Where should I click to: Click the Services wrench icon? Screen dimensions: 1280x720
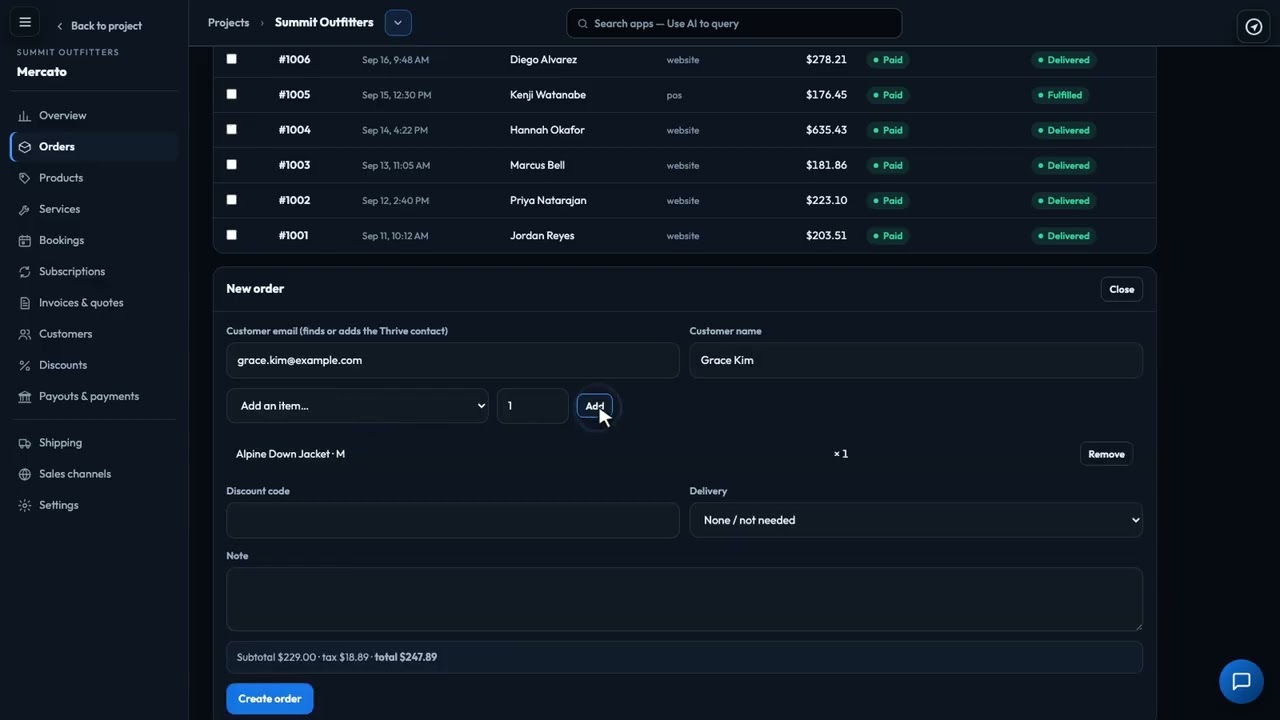pos(25,209)
